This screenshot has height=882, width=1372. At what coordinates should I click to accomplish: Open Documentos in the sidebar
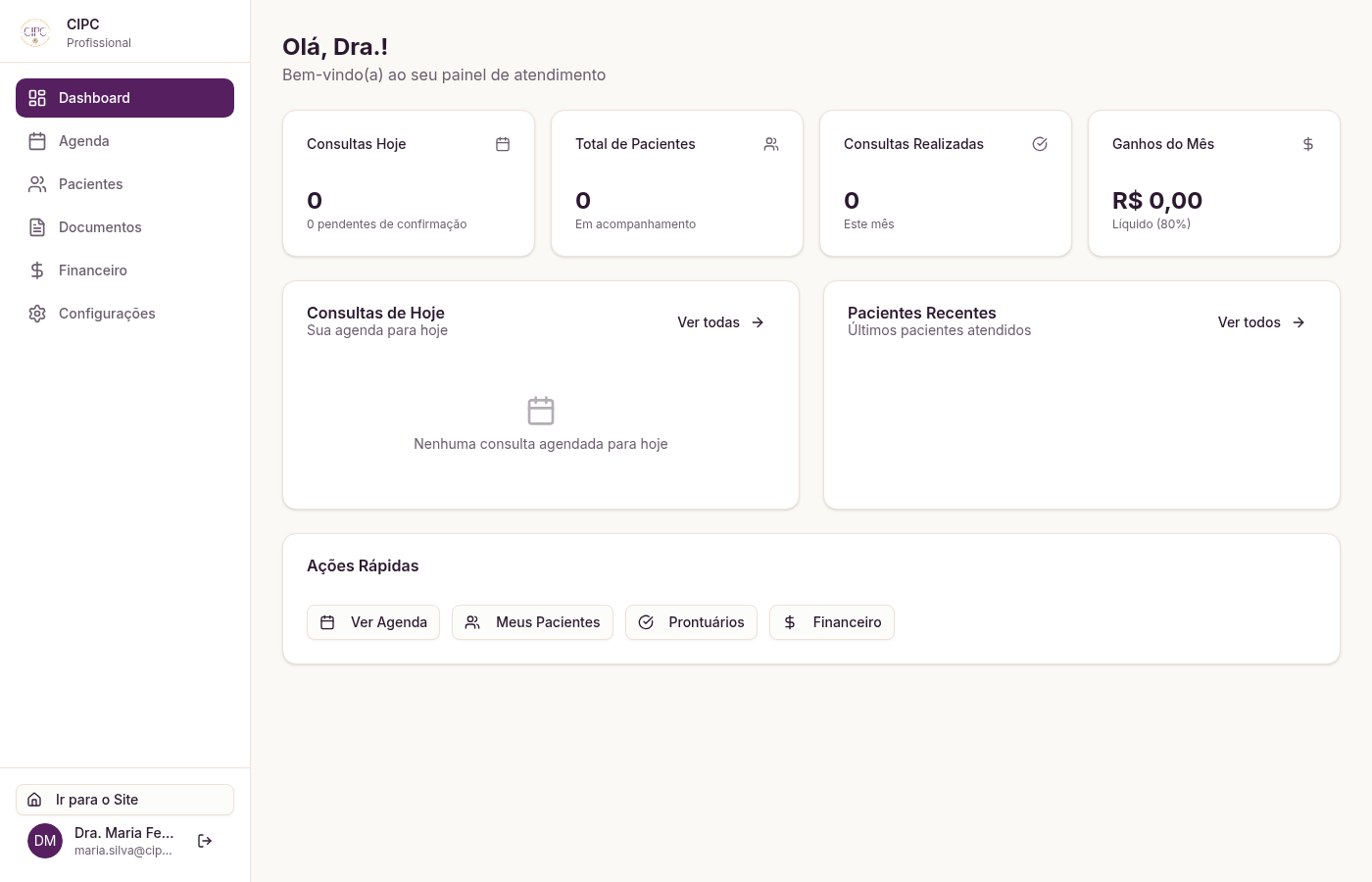124,227
